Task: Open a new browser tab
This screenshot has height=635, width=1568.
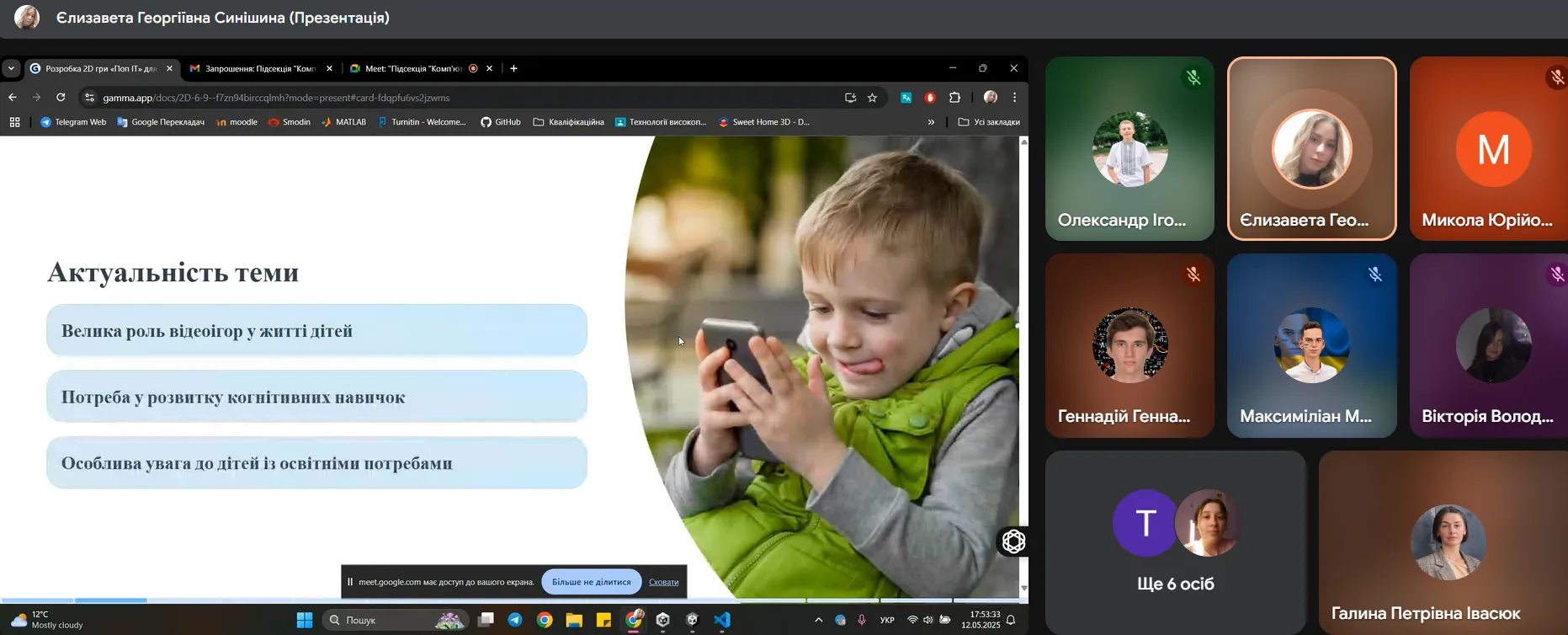Action: 513,68
